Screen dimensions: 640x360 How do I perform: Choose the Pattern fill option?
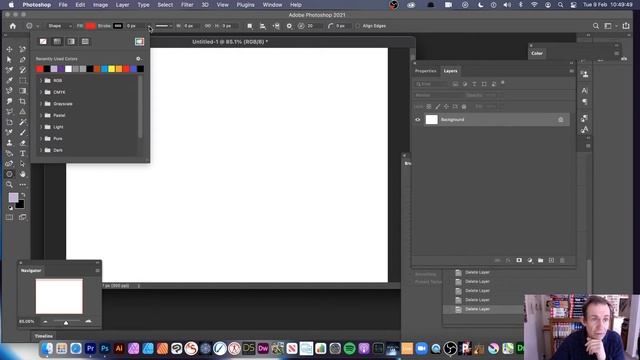pyautogui.click(x=85, y=41)
